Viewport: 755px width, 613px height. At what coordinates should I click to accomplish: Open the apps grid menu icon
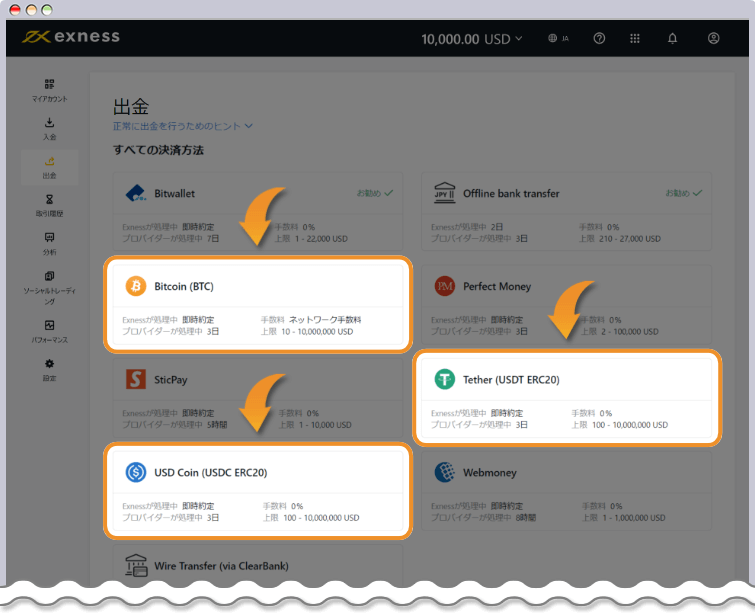(635, 39)
